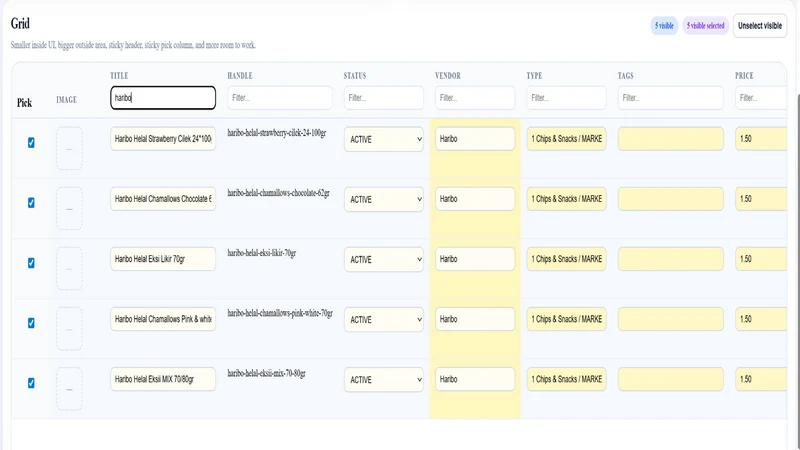This screenshot has height=450, width=800.
Task: Edit title Haribo Helal Chamallows Pink & white
Action: coord(163,319)
